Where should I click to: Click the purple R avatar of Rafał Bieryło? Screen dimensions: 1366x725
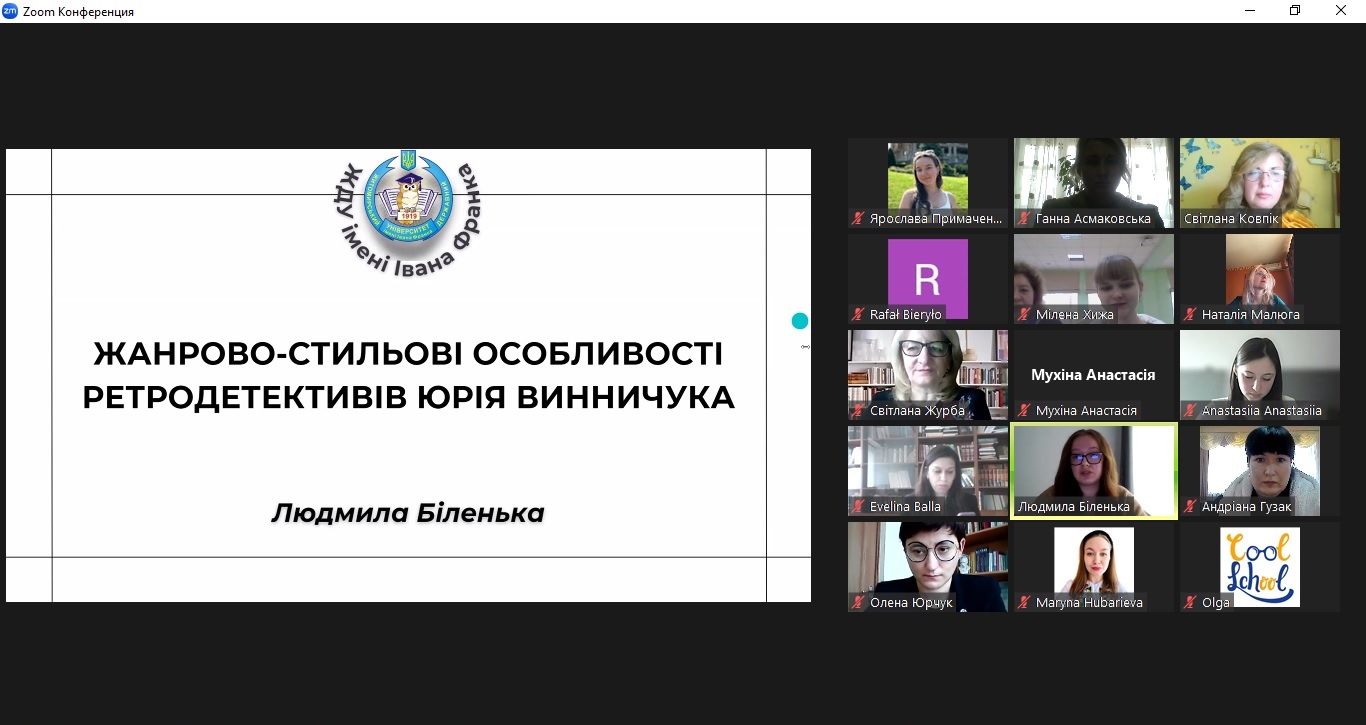click(x=928, y=275)
